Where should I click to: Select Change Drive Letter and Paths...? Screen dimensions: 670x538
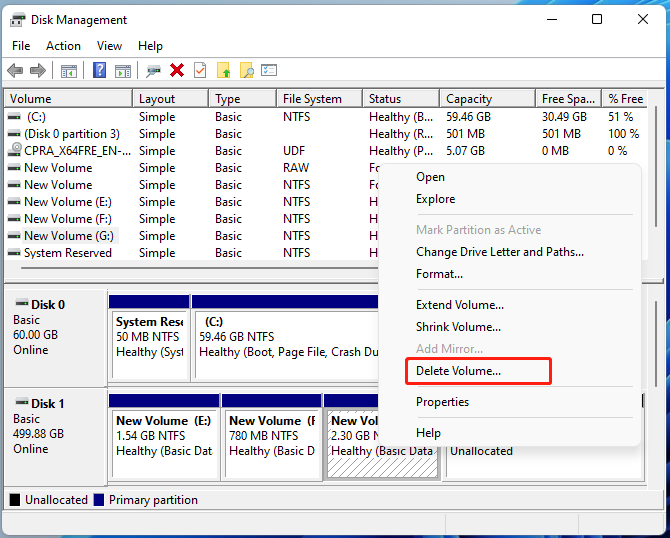[x=500, y=252]
